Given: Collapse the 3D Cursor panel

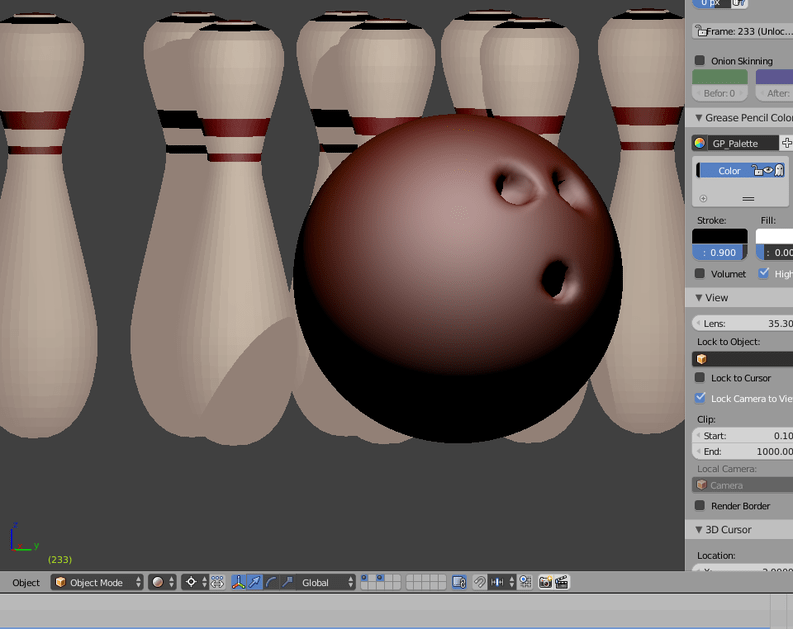Looking at the screenshot, I should click(x=699, y=530).
